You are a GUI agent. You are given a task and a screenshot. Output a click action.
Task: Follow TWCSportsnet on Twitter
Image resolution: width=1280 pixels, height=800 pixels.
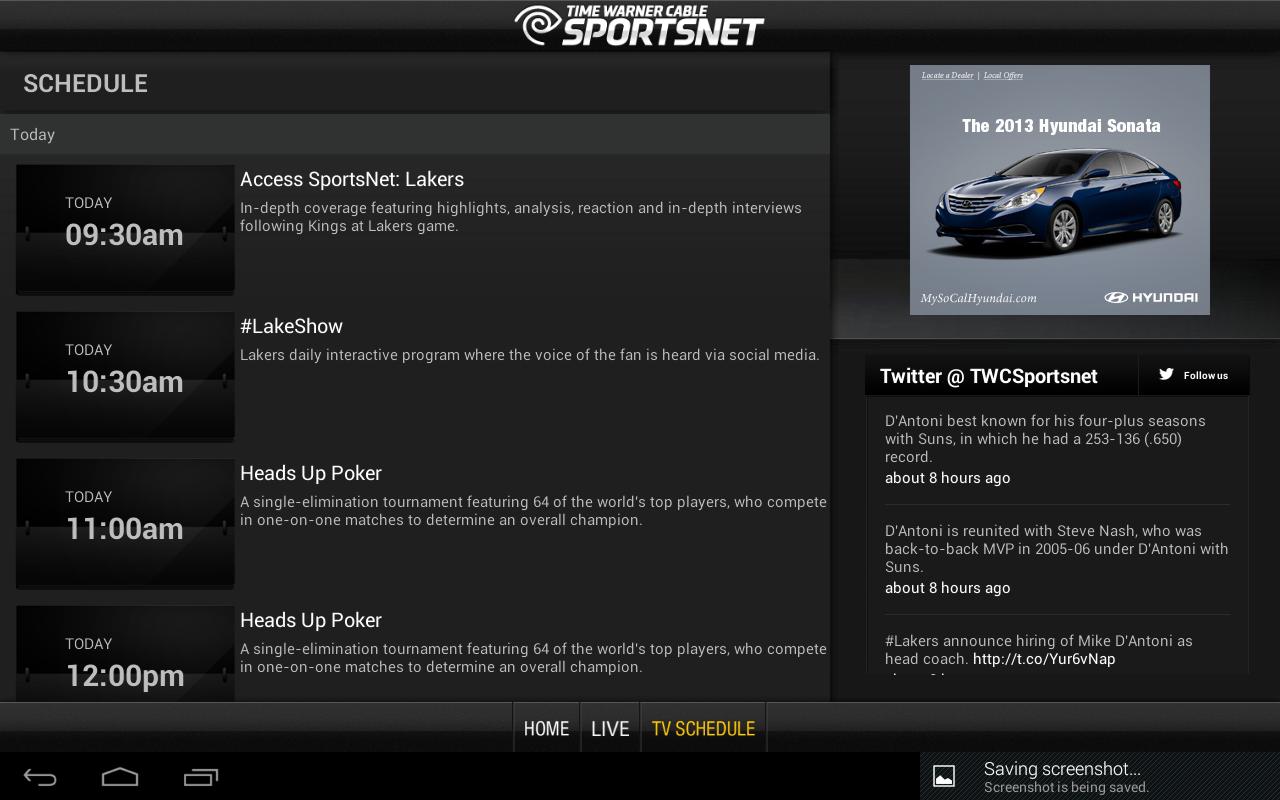tap(1194, 375)
